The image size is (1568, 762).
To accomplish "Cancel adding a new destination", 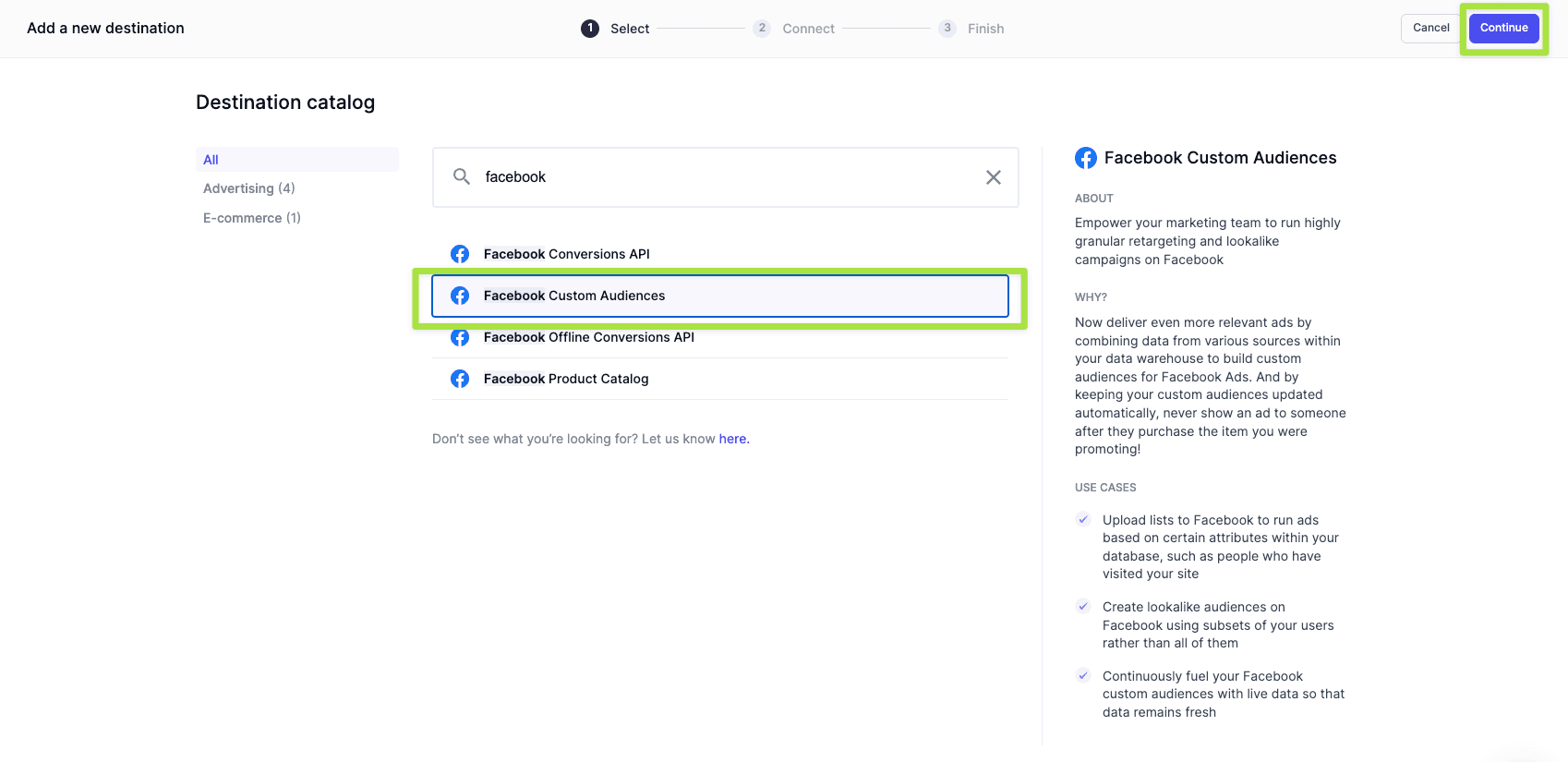I will [1430, 28].
